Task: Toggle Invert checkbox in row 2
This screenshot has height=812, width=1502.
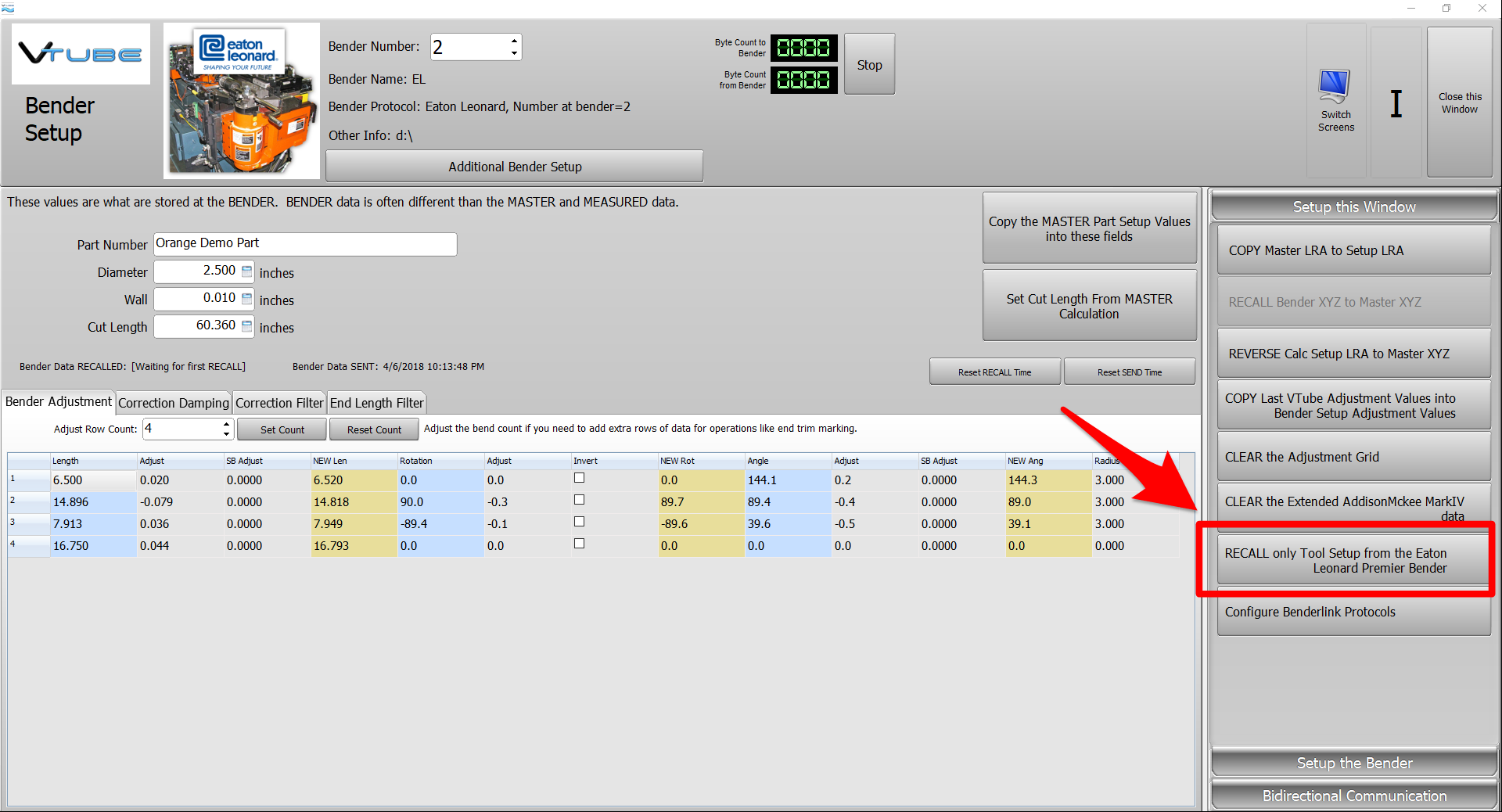Action: pyautogui.click(x=579, y=500)
